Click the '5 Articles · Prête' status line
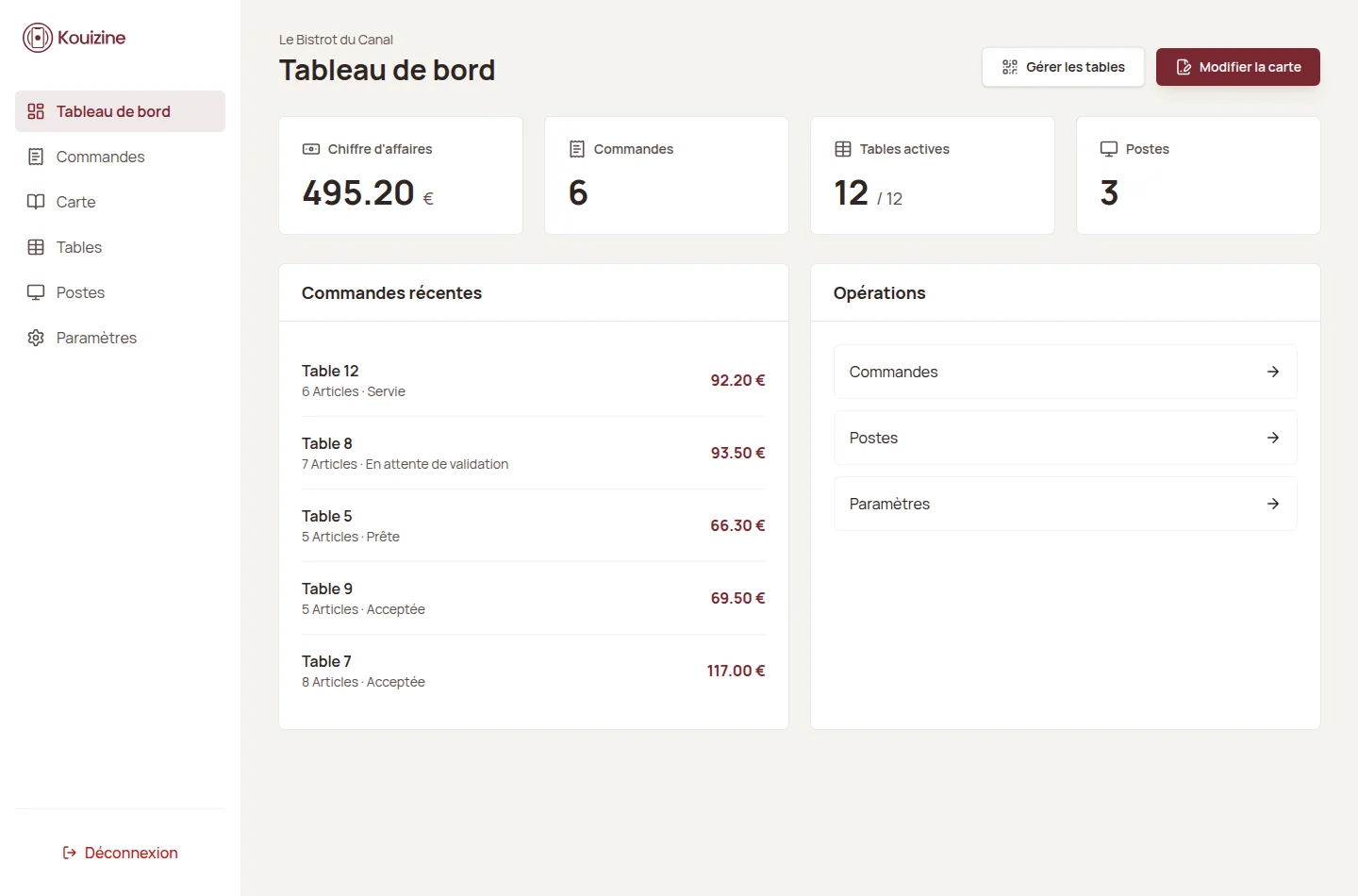The height and width of the screenshot is (896, 1358). pos(351,537)
